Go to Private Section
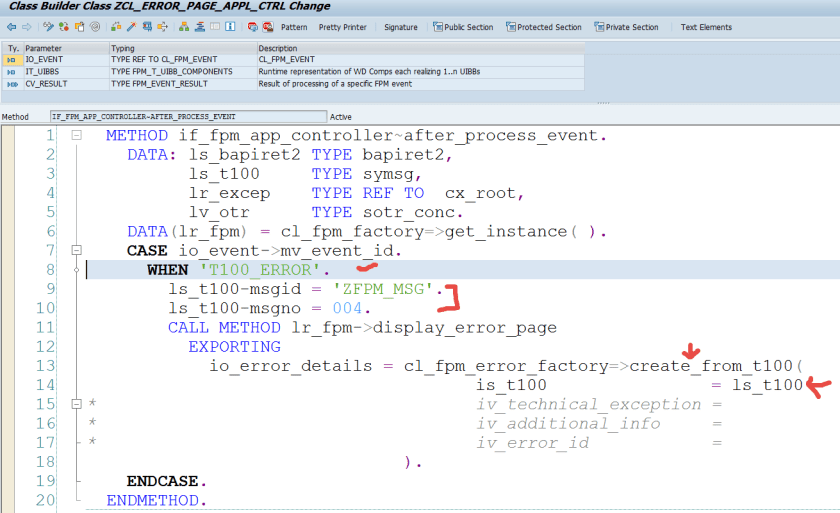 coord(625,27)
